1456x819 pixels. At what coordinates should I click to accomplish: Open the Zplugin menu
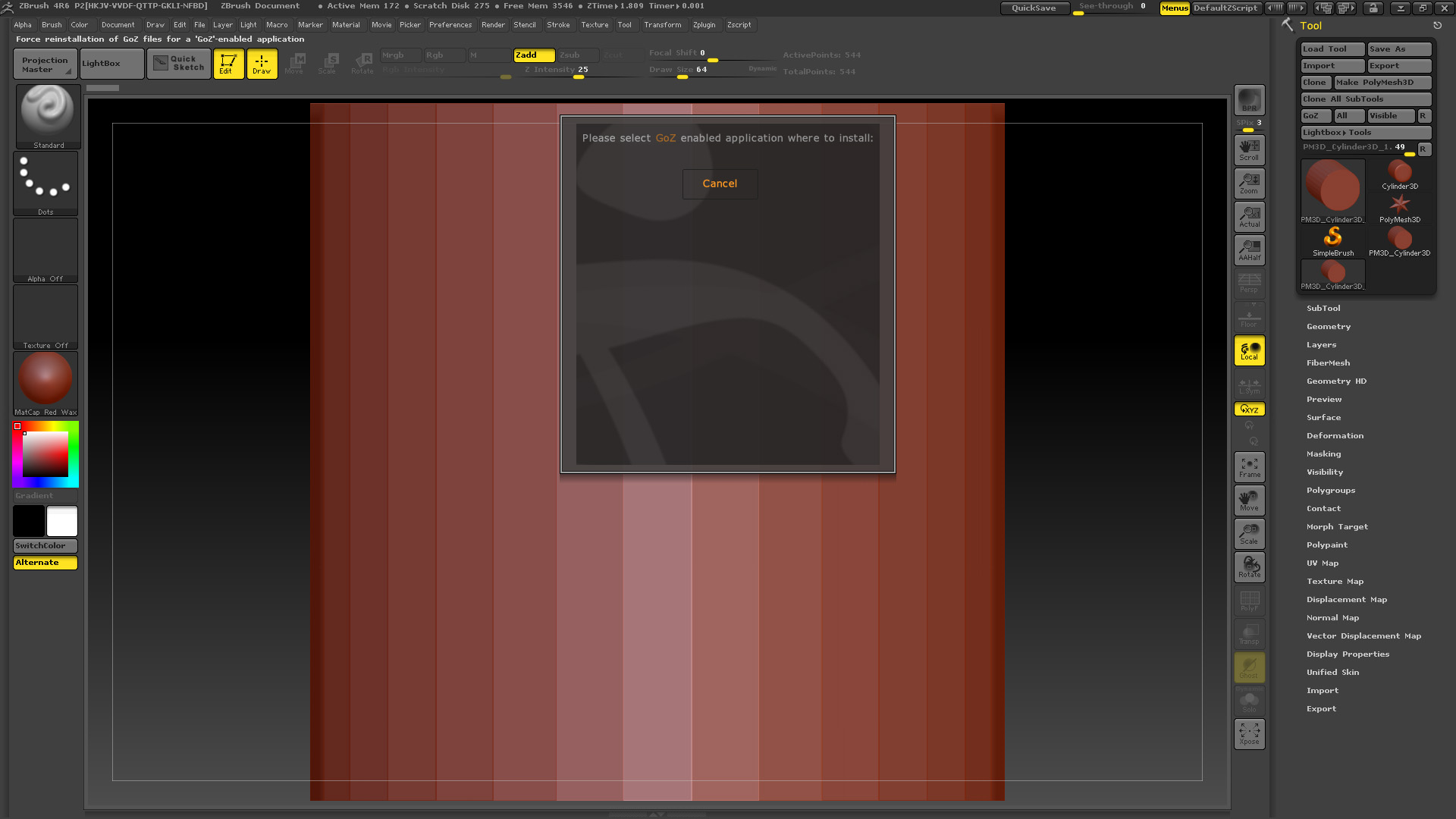[704, 25]
